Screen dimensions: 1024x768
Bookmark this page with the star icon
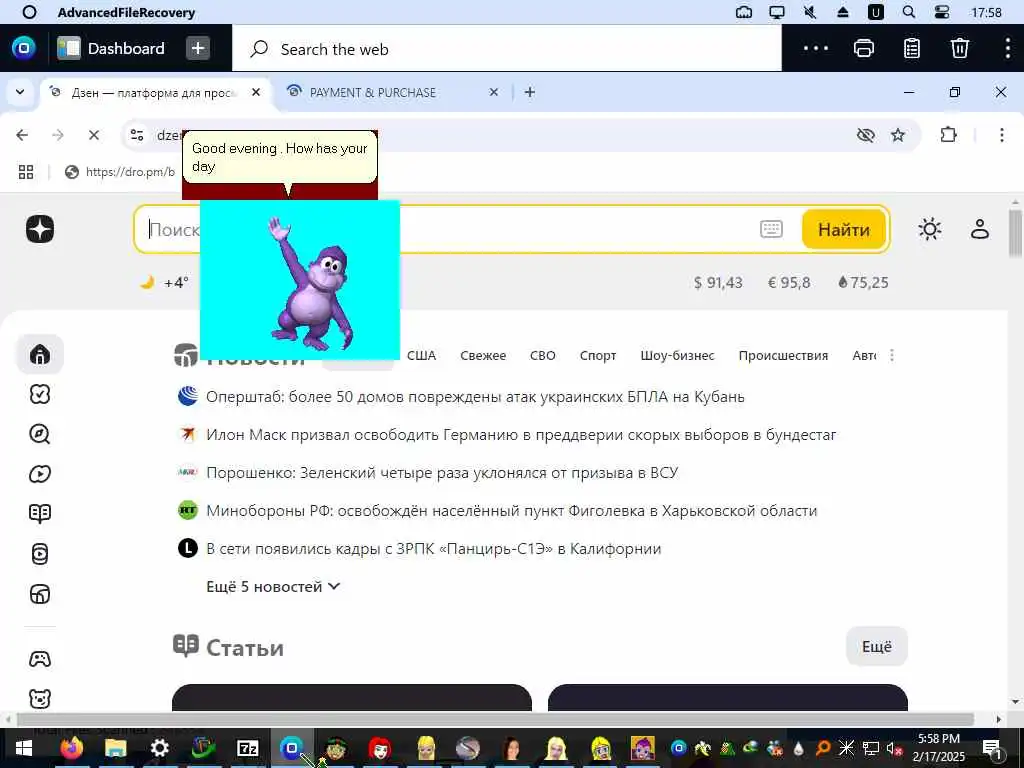[x=898, y=135]
